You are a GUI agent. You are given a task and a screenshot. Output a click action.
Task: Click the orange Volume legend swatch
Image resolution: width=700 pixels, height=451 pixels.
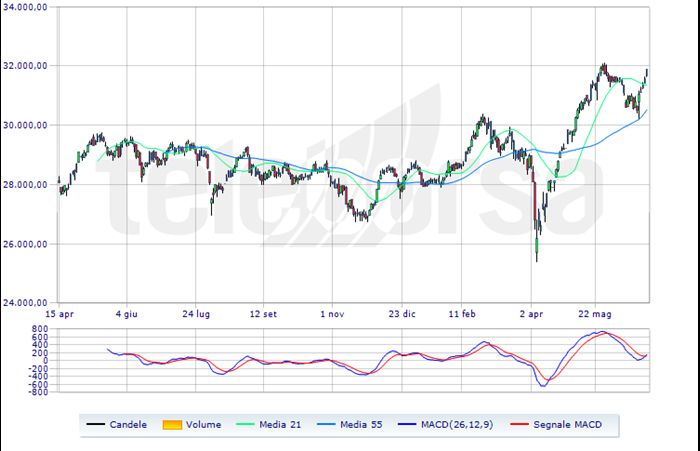click(172, 425)
